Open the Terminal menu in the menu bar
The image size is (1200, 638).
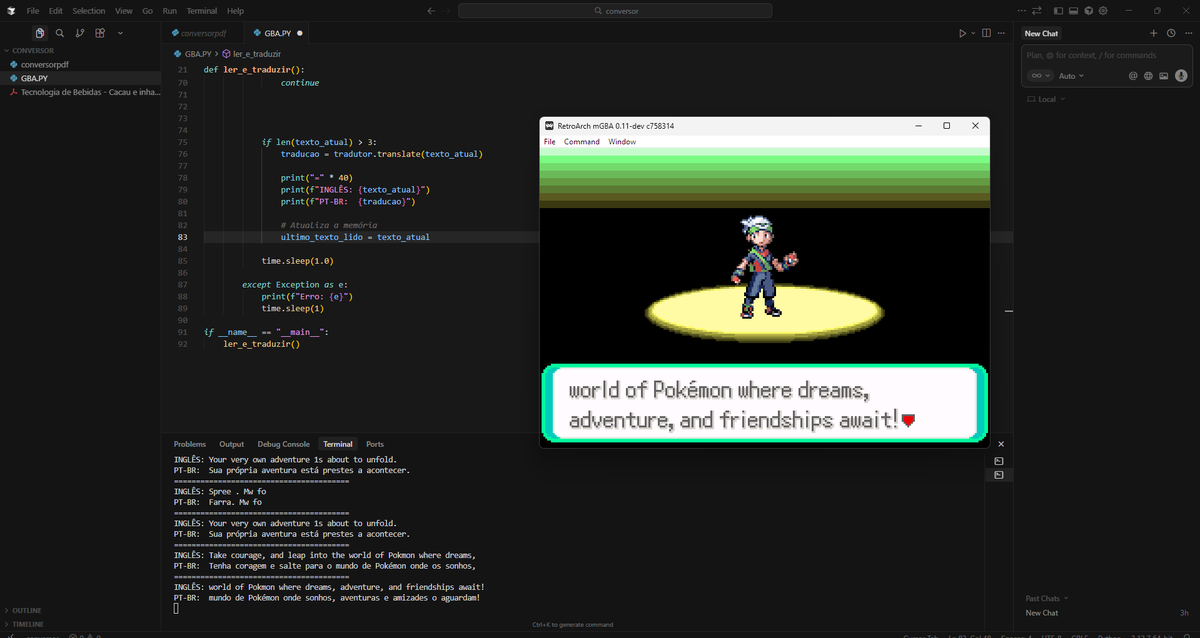[x=202, y=10]
